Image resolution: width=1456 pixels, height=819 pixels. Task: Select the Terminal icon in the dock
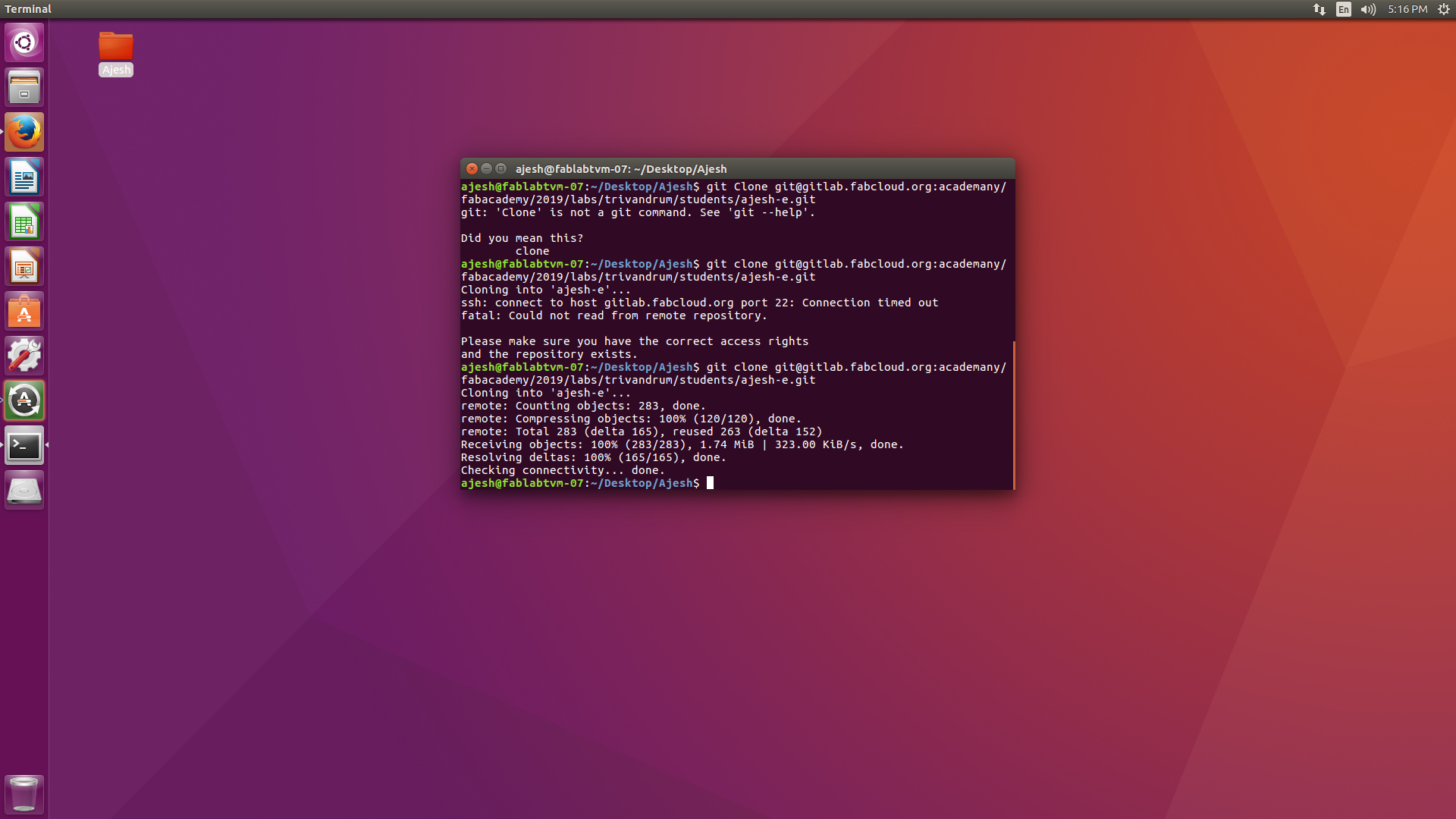[24, 446]
